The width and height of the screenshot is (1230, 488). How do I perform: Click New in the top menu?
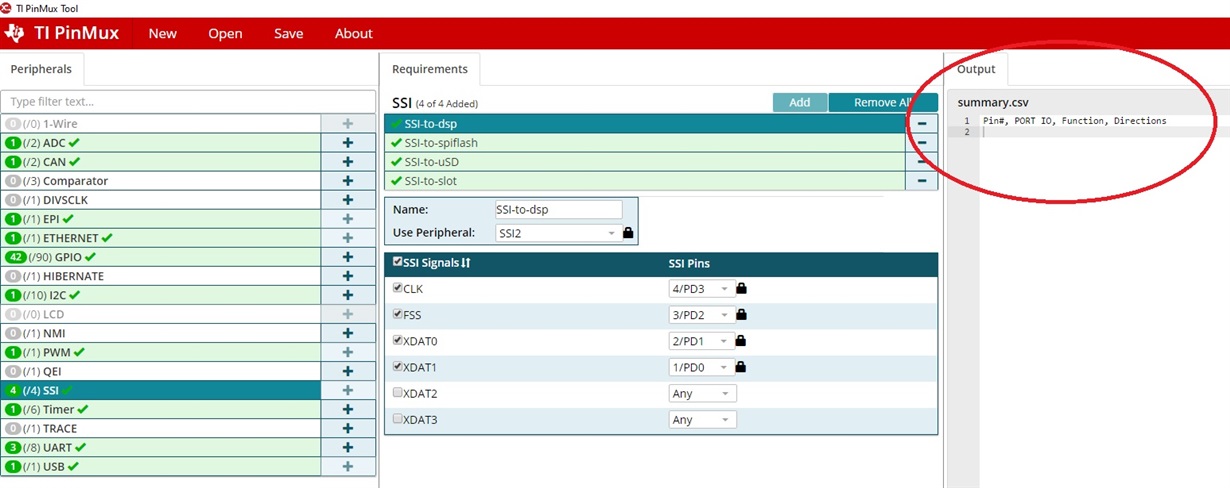click(163, 33)
